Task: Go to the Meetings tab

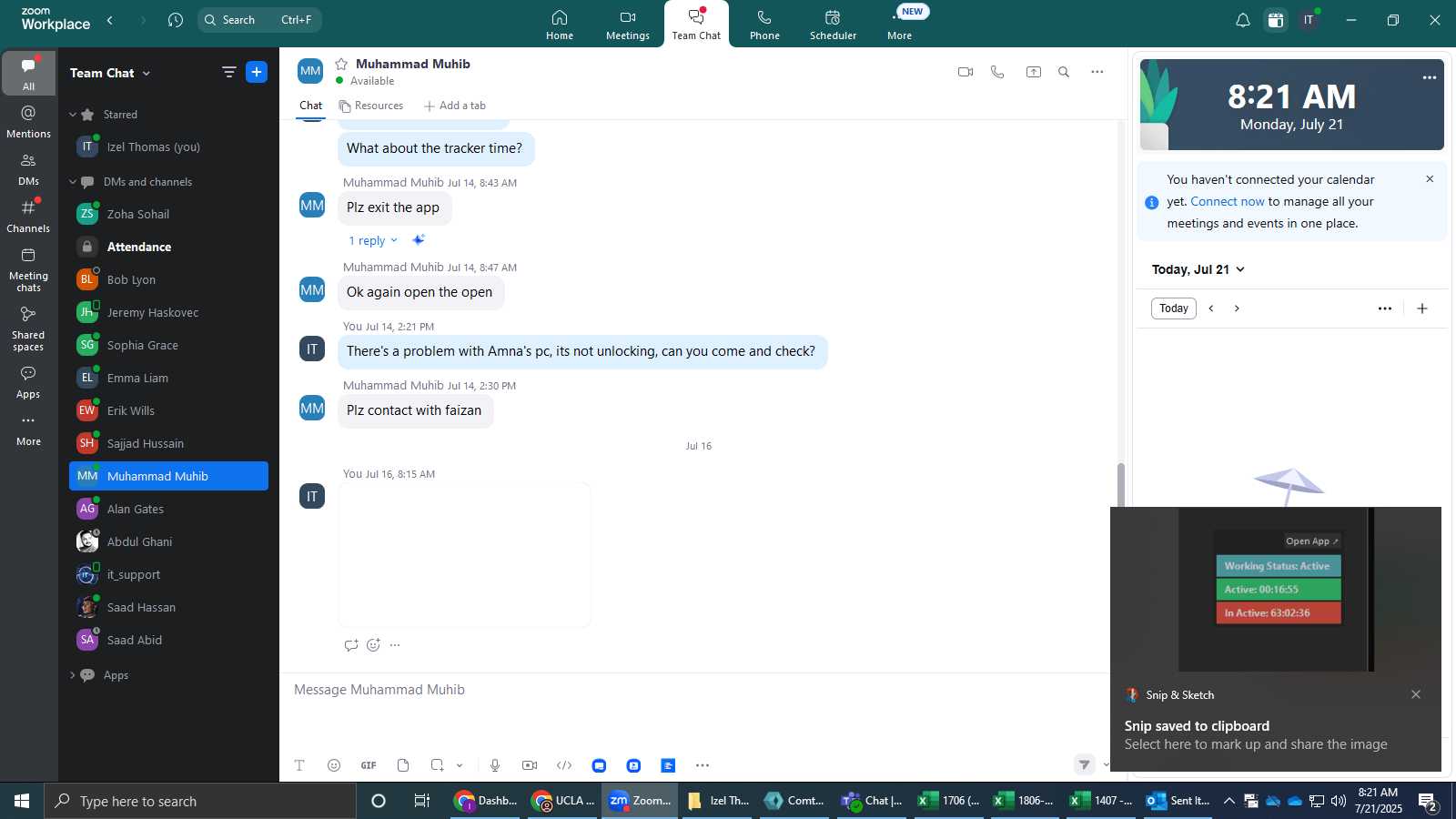Action: [628, 25]
